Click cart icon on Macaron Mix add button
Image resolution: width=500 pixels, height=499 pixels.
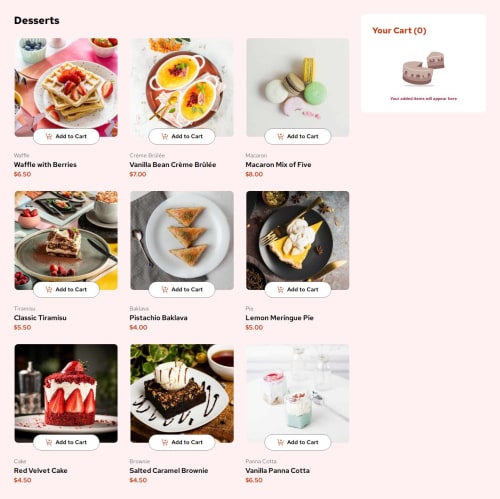(280, 136)
